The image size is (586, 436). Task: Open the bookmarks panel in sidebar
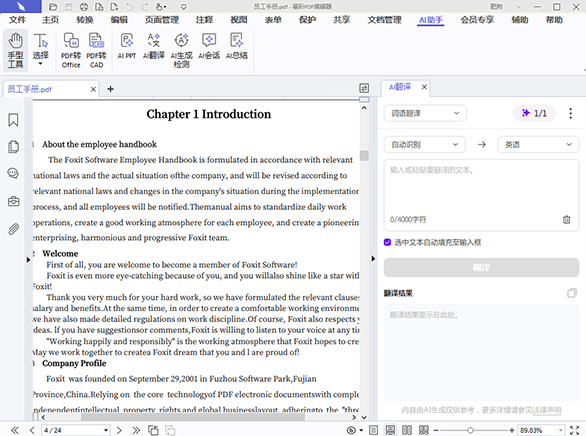tap(13, 120)
